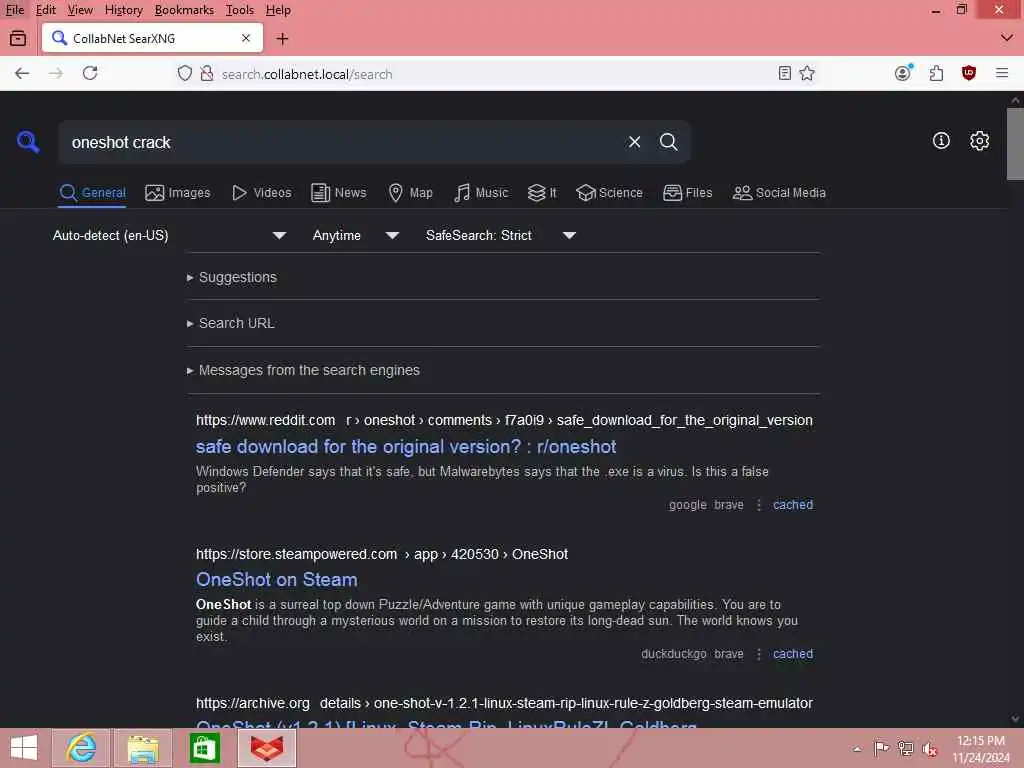Show hidden tray icons arrow
The height and width of the screenshot is (768, 1024).
point(857,749)
